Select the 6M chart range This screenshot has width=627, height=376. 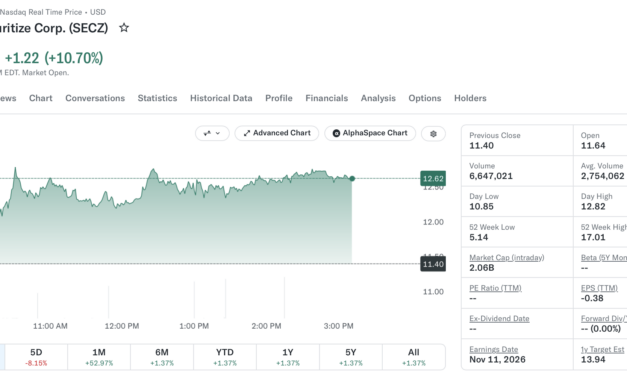(x=162, y=357)
